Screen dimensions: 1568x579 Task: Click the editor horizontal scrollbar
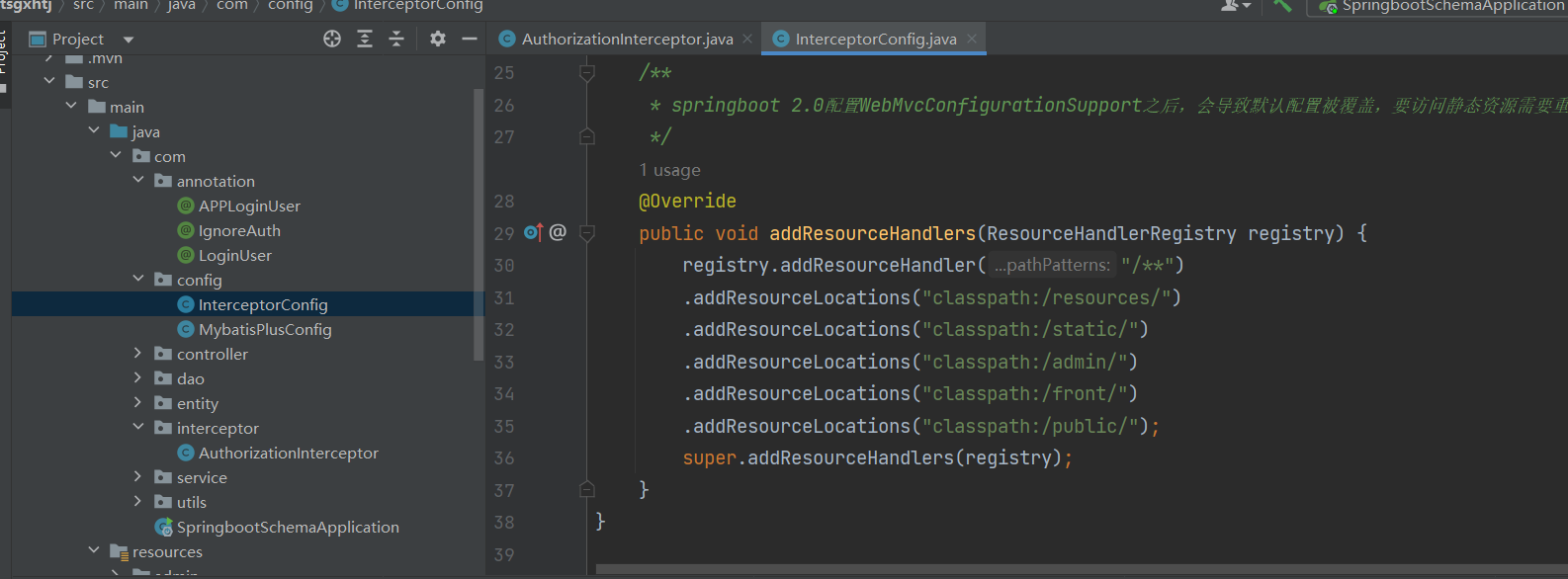(1082, 569)
